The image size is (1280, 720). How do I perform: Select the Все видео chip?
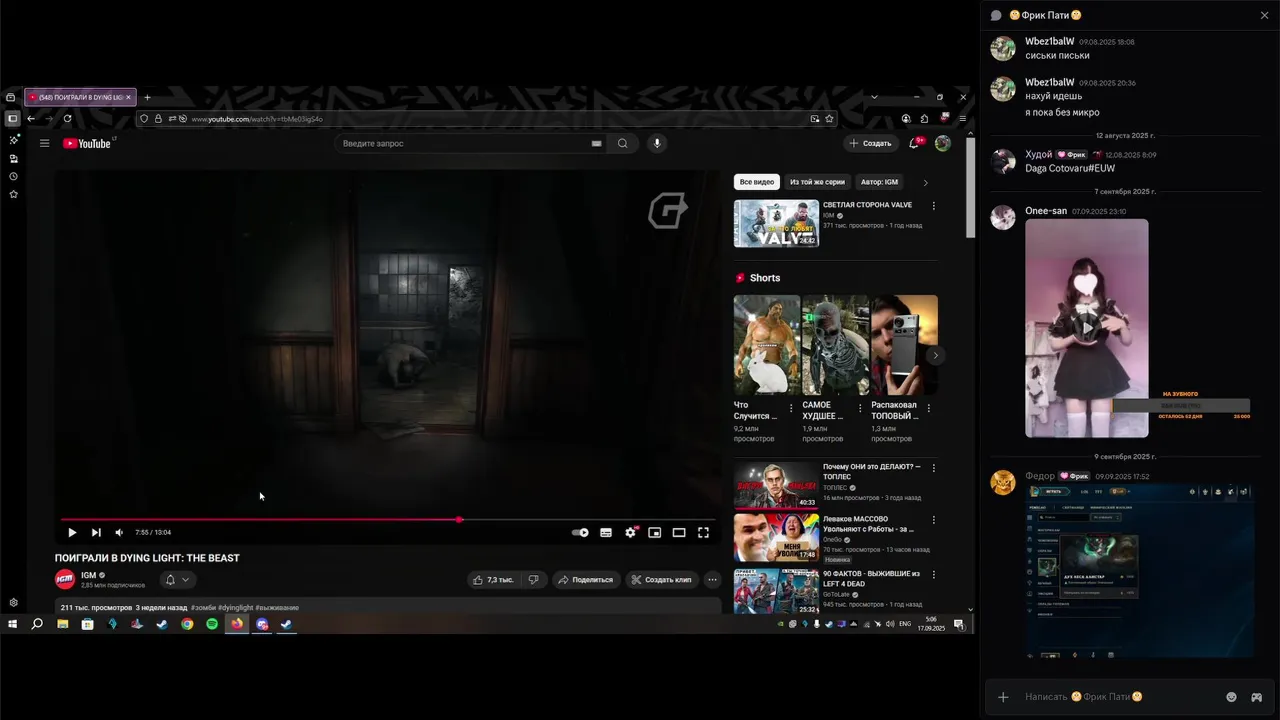click(x=757, y=182)
